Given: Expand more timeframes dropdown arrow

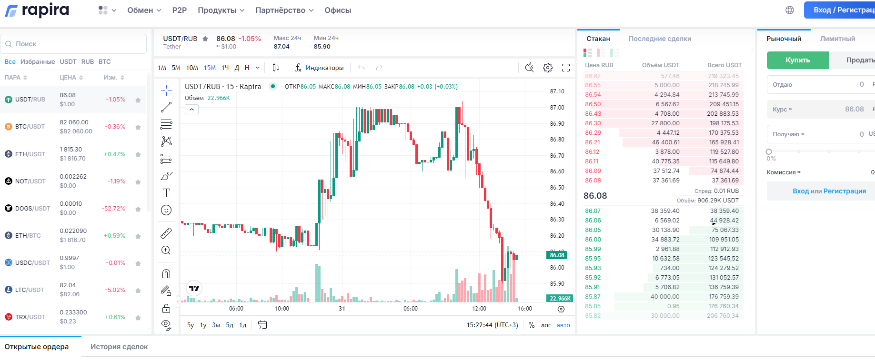Looking at the screenshot, I should pyautogui.click(x=257, y=67).
